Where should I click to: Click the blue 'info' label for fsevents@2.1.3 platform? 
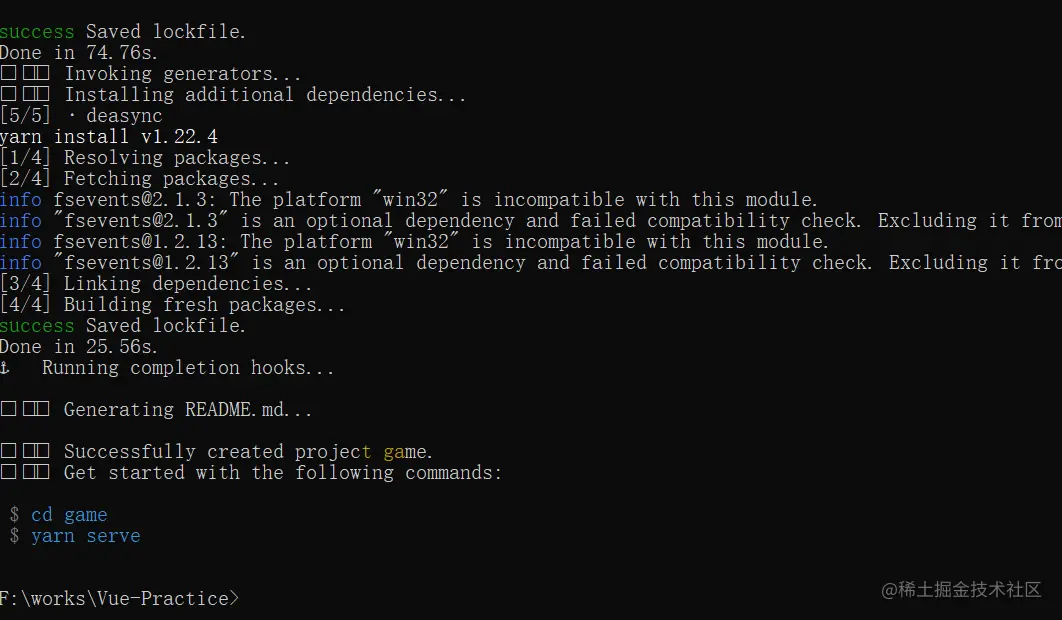click(20, 199)
